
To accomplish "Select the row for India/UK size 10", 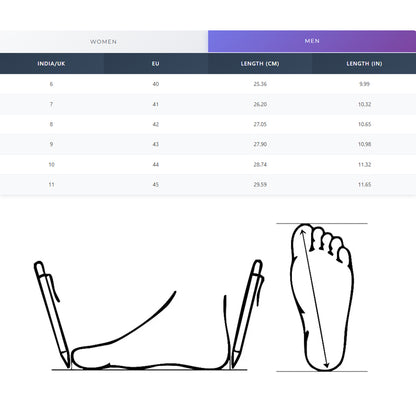I will click(x=208, y=164).
